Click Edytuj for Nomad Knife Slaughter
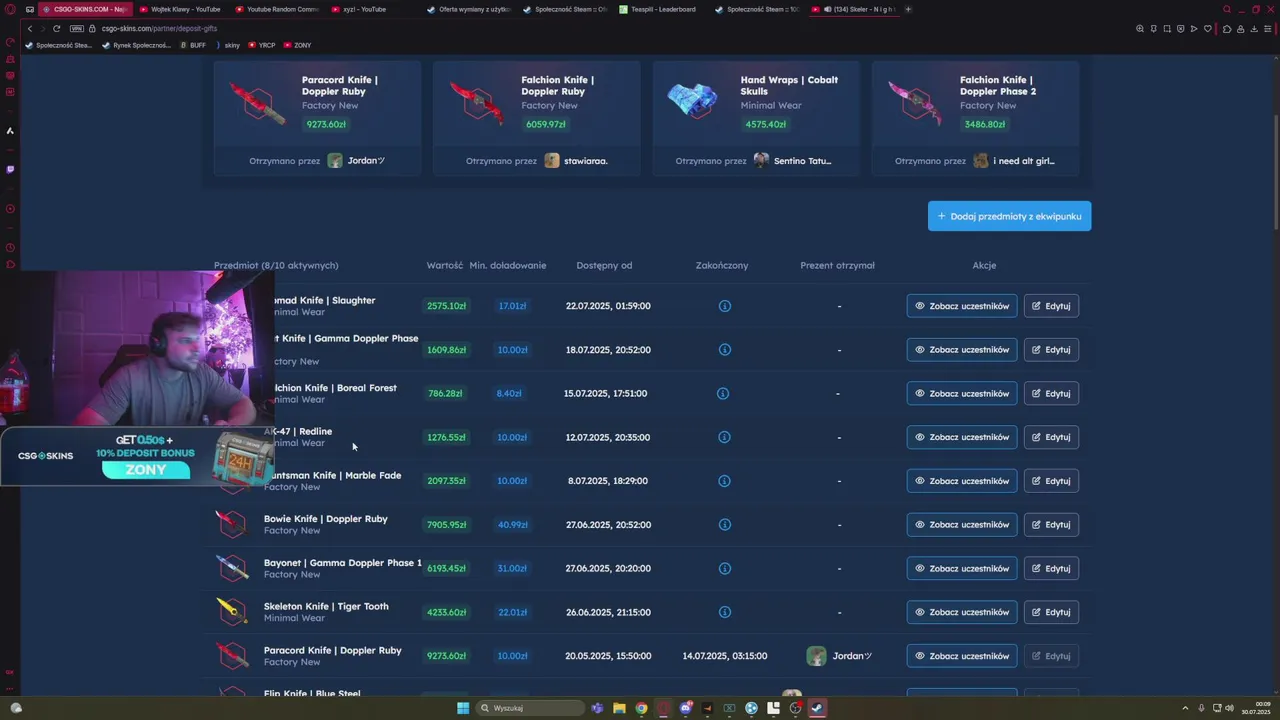This screenshot has width=1280, height=720. coord(1051,306)
